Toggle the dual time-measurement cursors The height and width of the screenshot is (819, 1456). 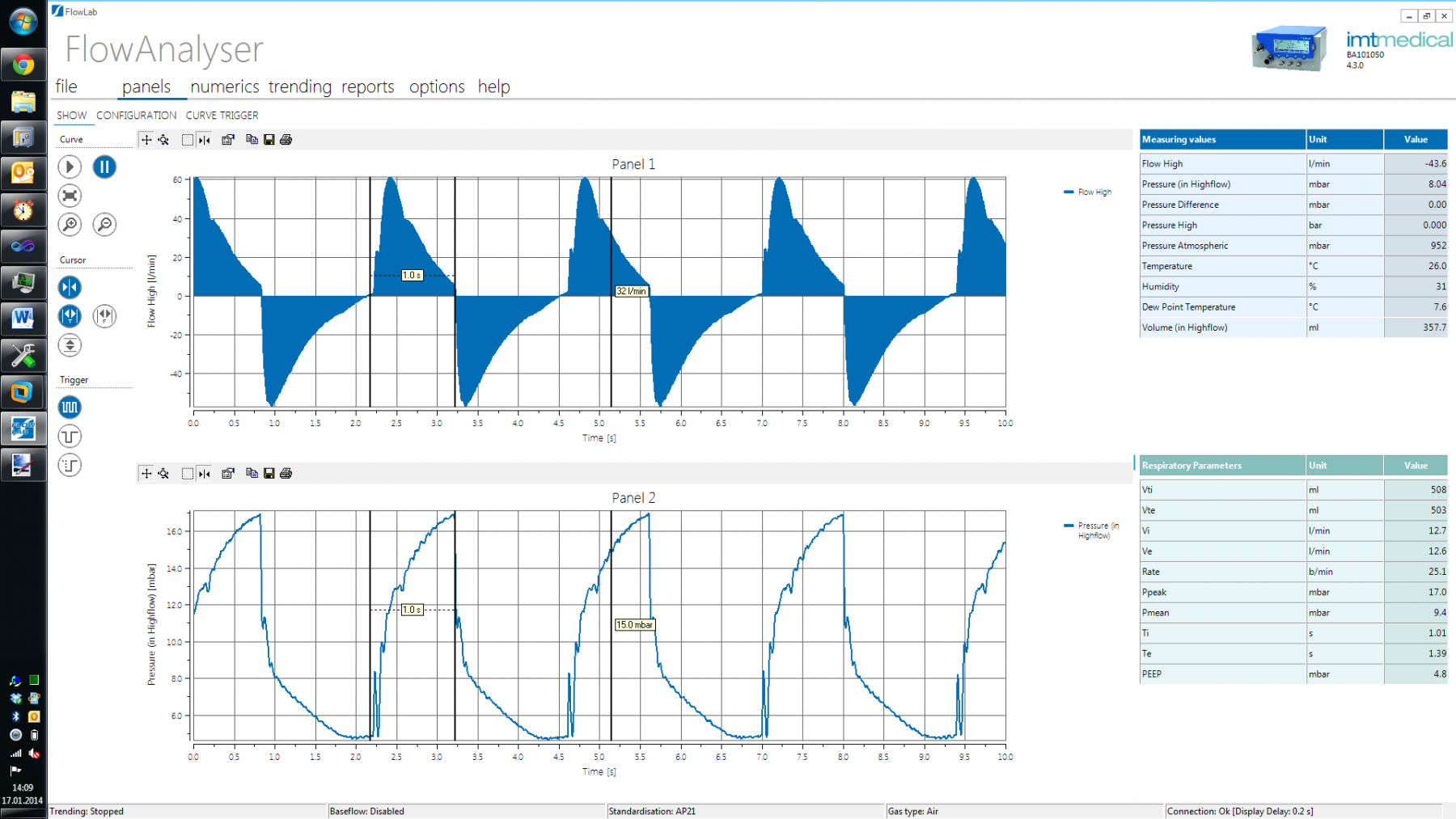click(70, 316)
